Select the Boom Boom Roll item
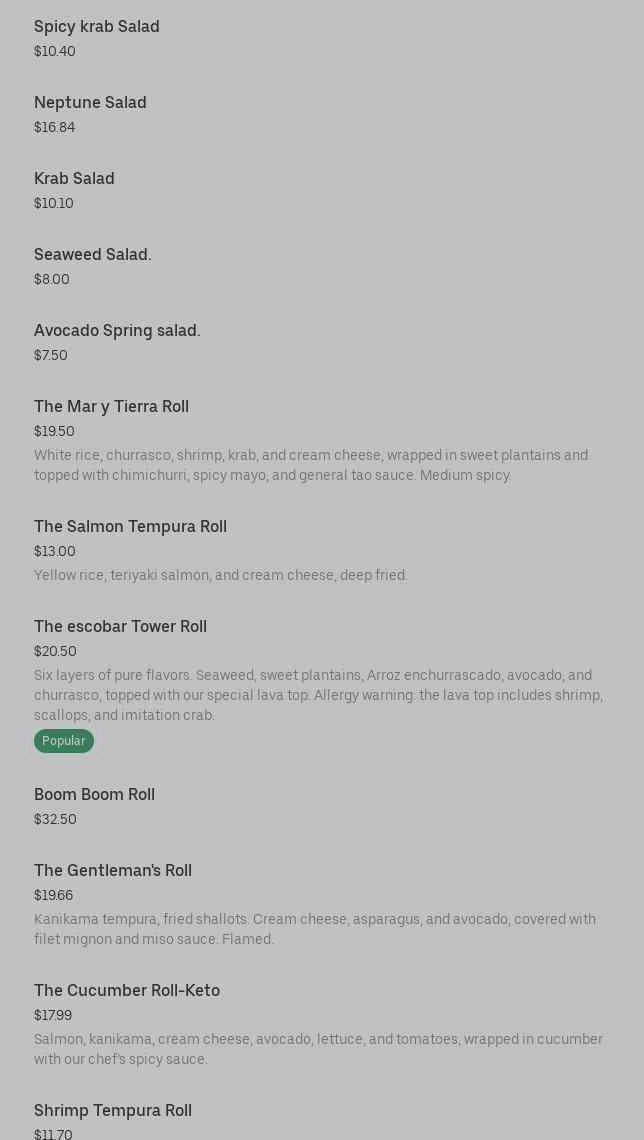 (94, 795)
